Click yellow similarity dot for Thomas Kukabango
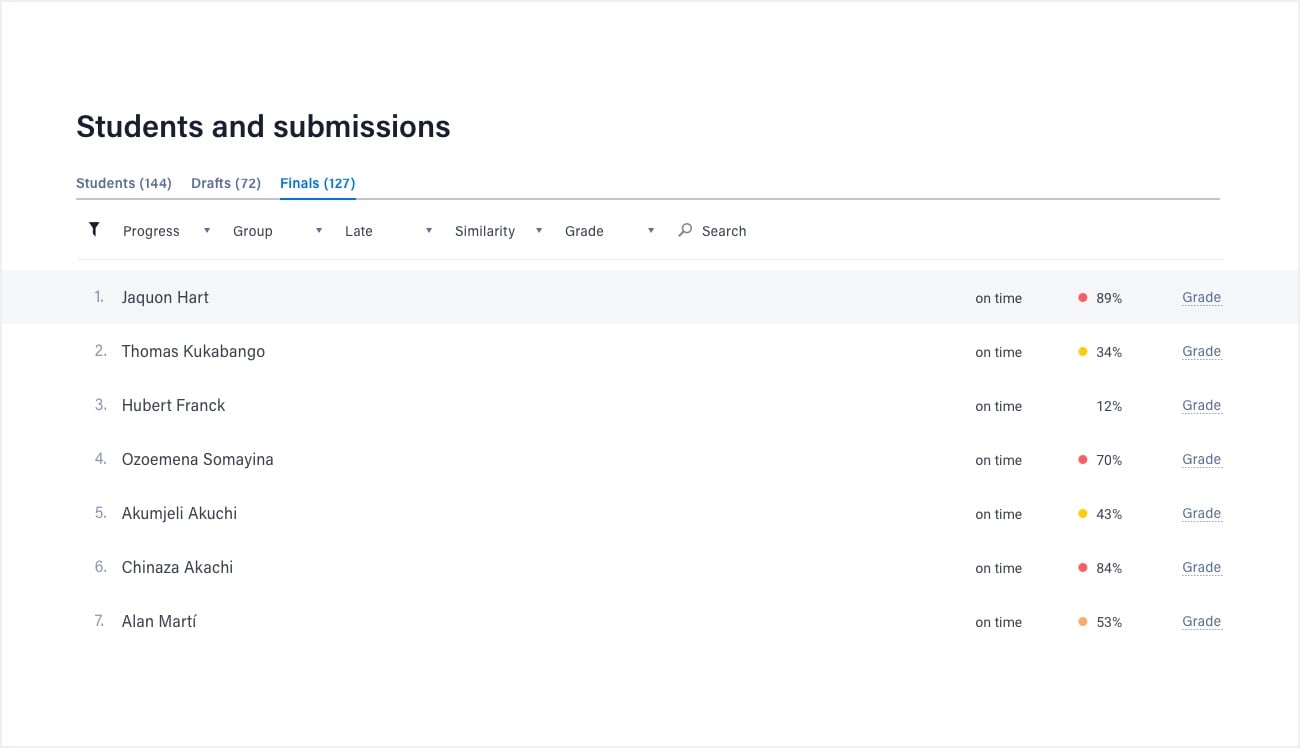This screenshot has width=1300, height=748. click(1082, 352)
